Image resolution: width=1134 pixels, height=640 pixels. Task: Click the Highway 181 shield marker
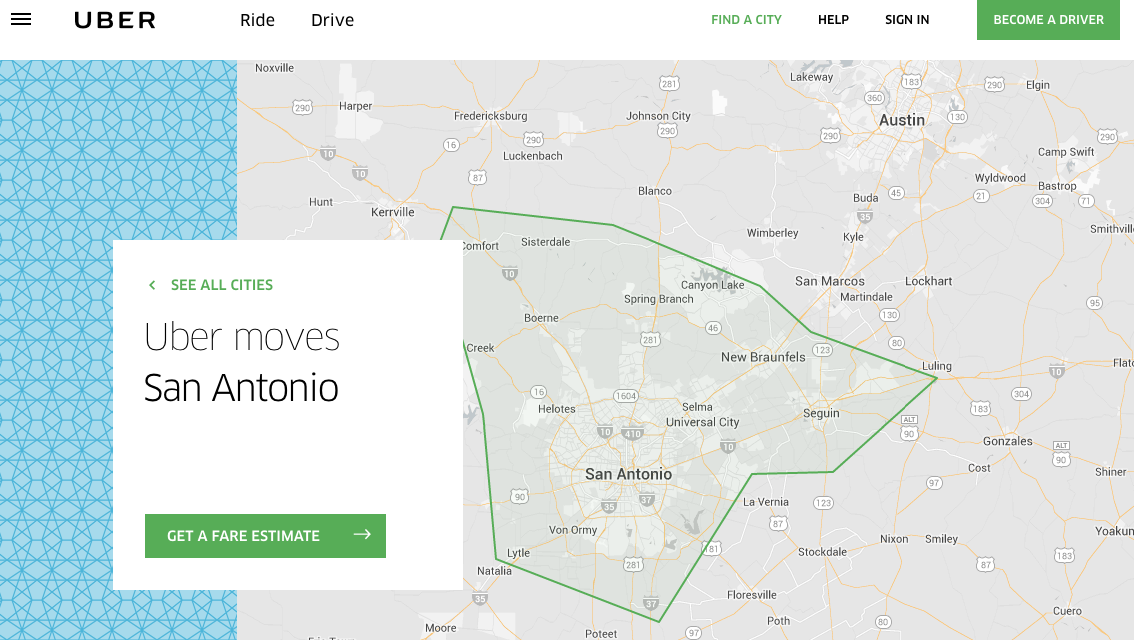[712, 548]
